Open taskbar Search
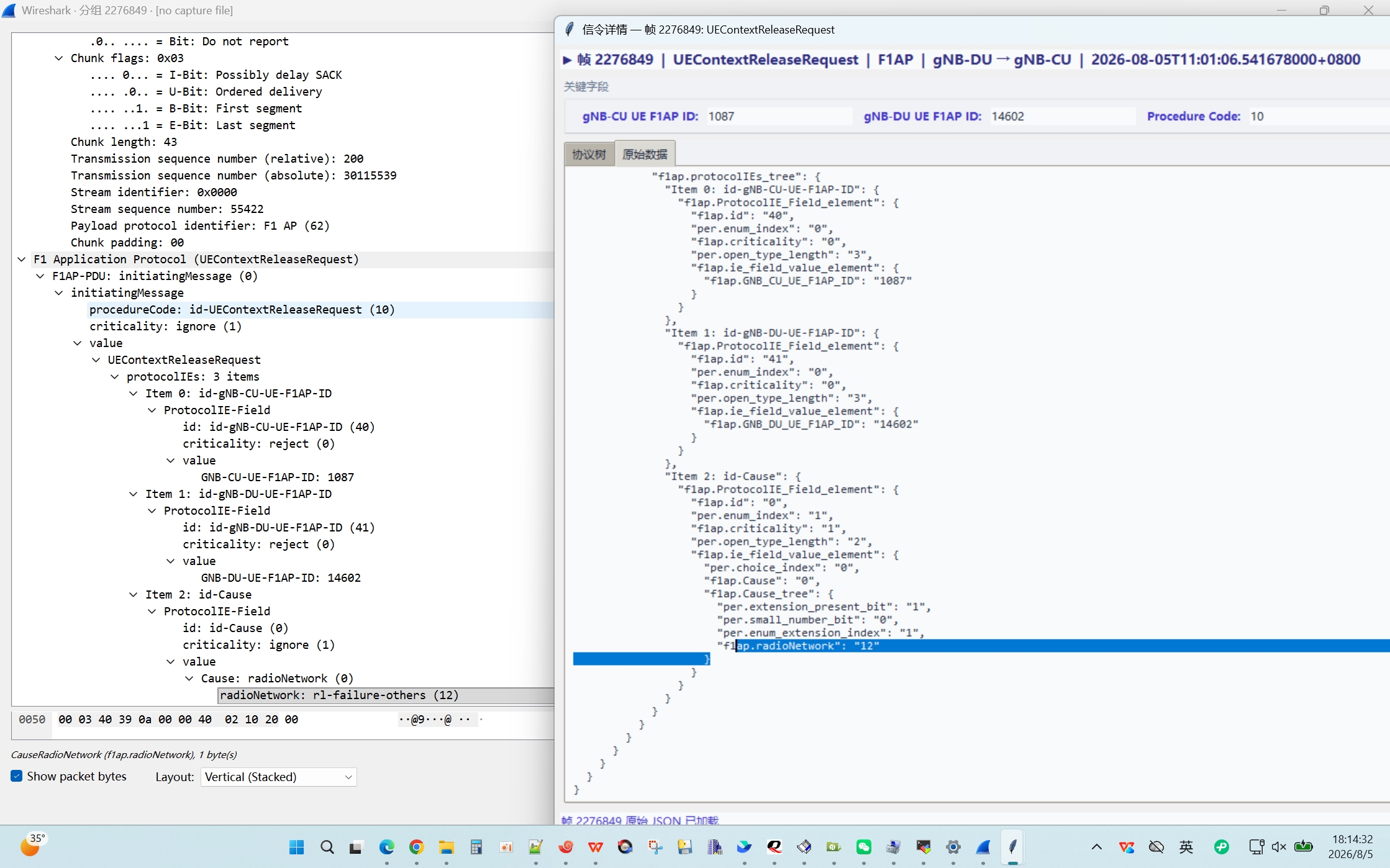Image resolution: width=1390 pixels, height=868 pixels. (327, 847)
